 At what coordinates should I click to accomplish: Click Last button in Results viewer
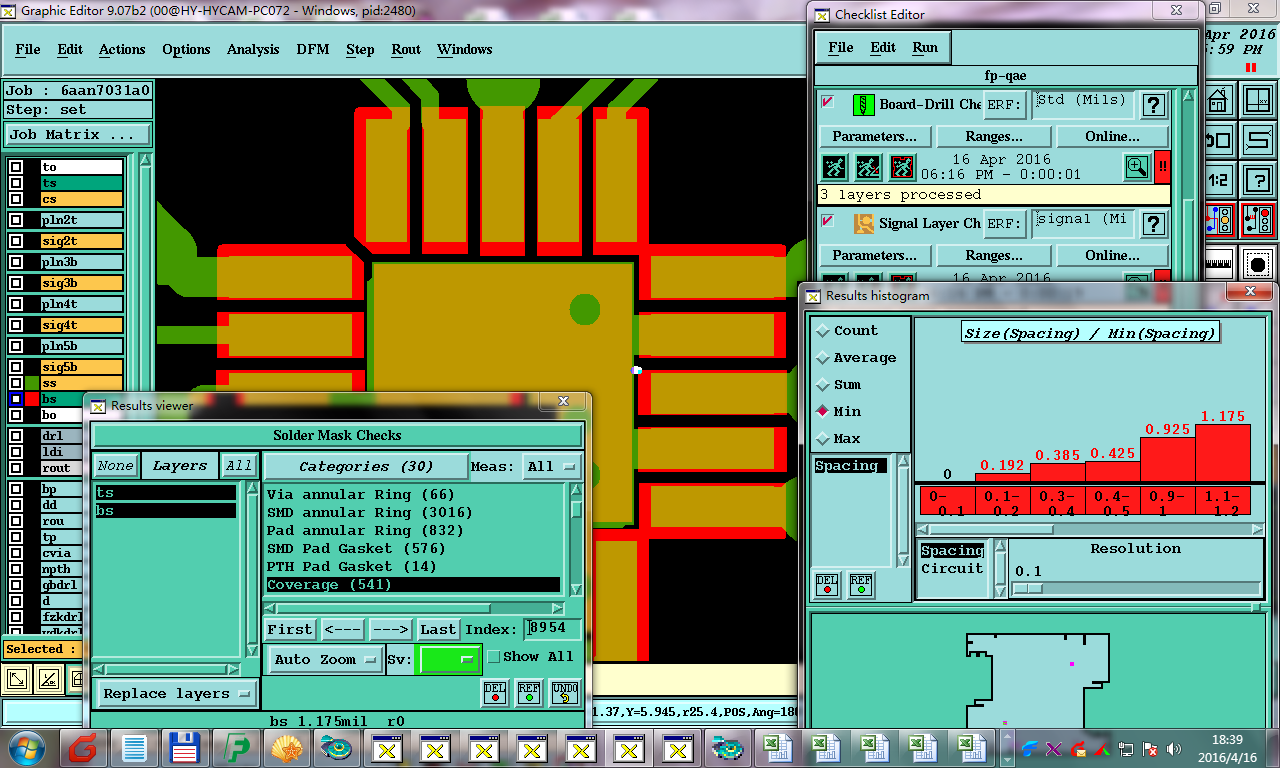point(438,629)
